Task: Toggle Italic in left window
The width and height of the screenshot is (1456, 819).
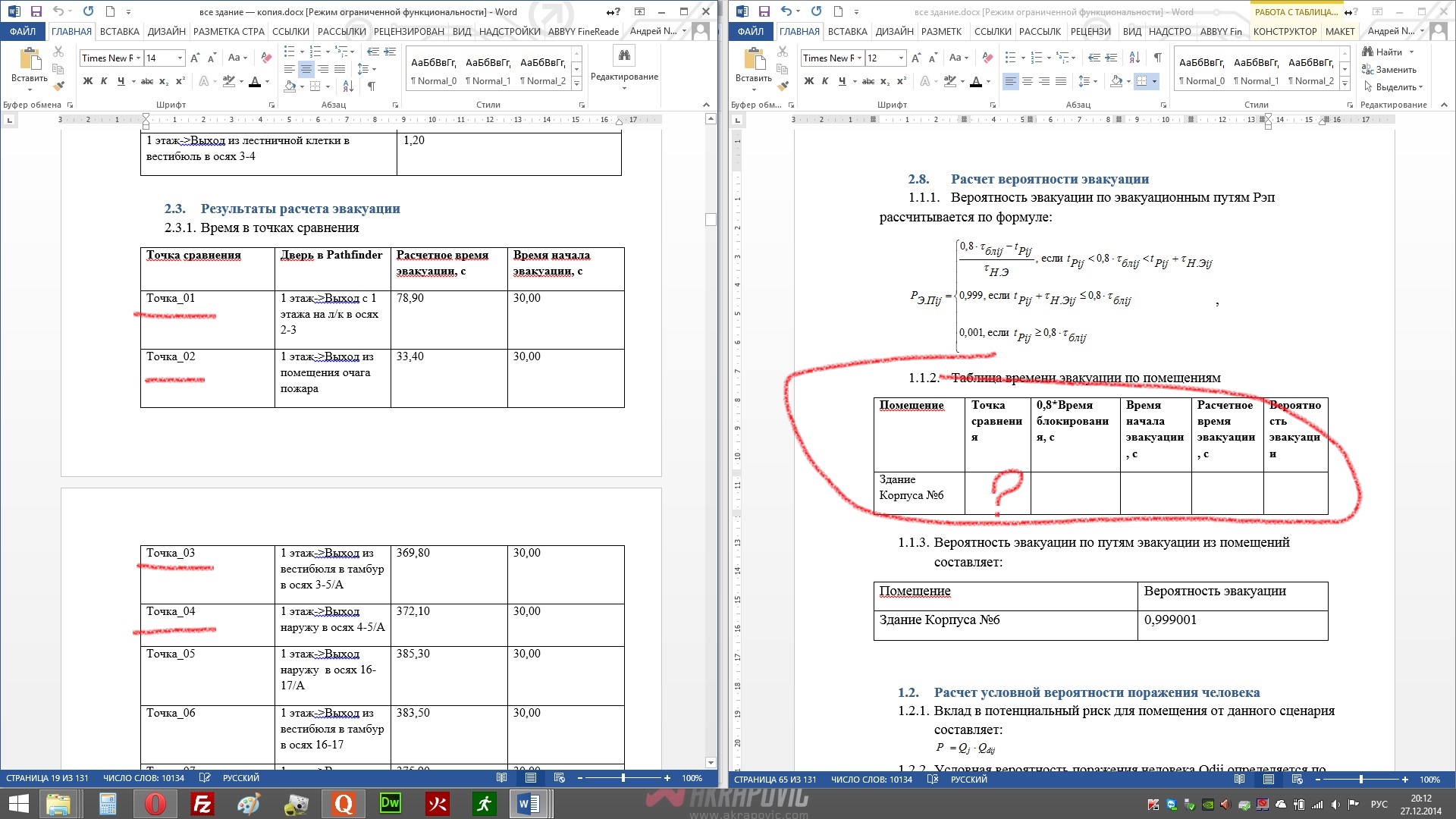Action: (x=104, y=81)
